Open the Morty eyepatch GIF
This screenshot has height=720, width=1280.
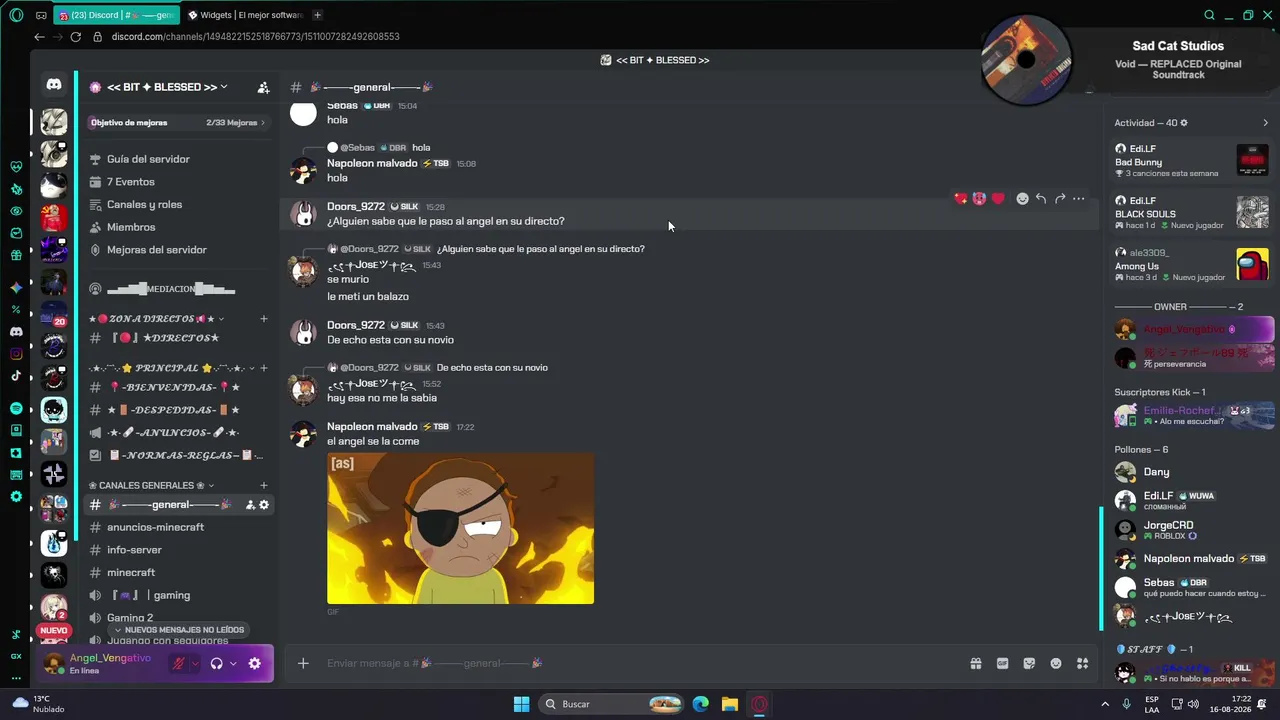coord(460,528)
